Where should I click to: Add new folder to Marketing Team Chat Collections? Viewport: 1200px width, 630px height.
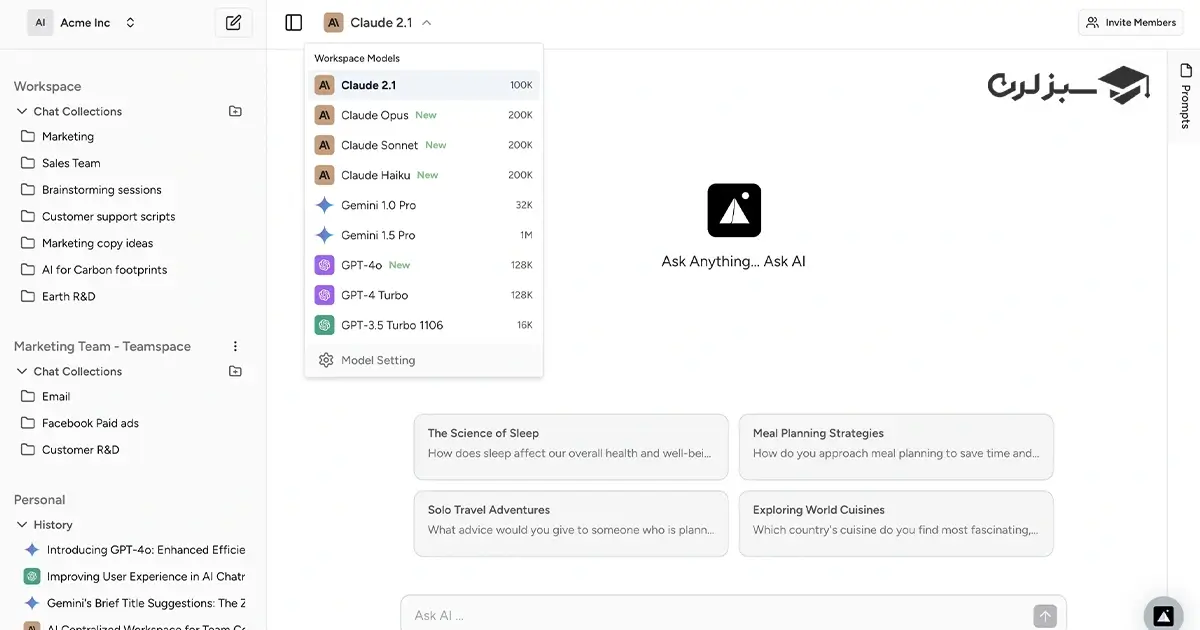click(x=235, y=371)
